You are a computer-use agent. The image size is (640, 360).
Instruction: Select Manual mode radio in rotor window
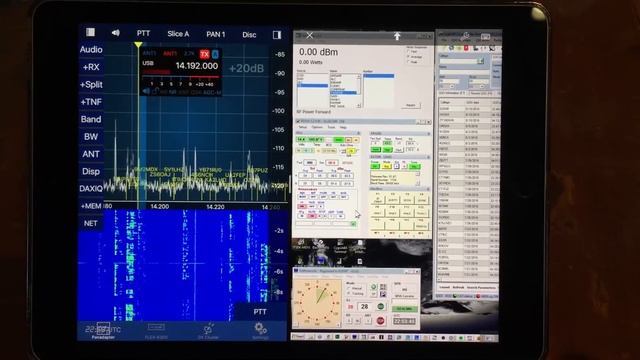coord(349,288)
